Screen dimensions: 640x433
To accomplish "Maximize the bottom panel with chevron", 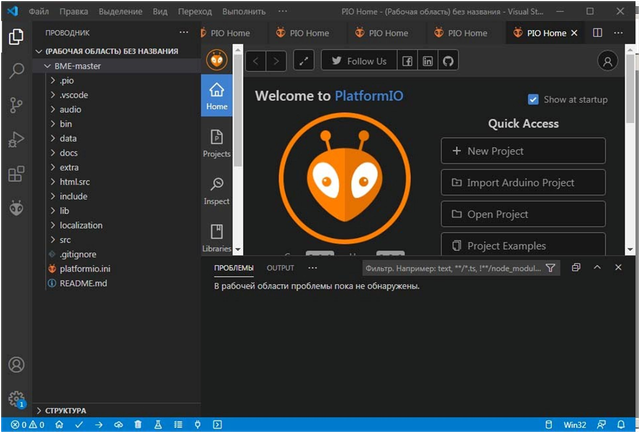I will 597,267.
